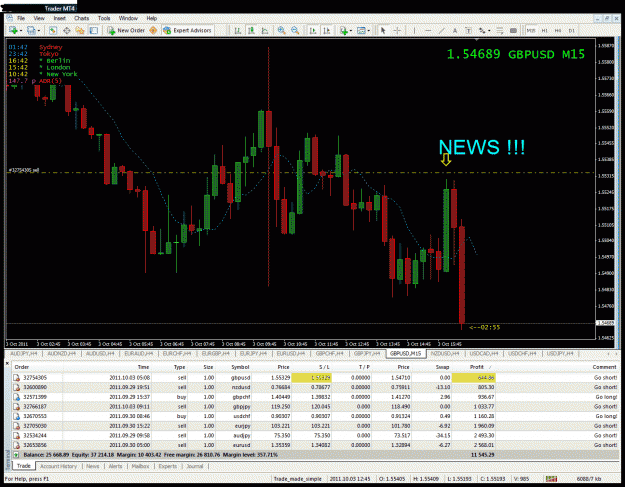The image size is (625, 487).
Task: Switch to H4 timeframe button
Action: (x=558, y=31)
